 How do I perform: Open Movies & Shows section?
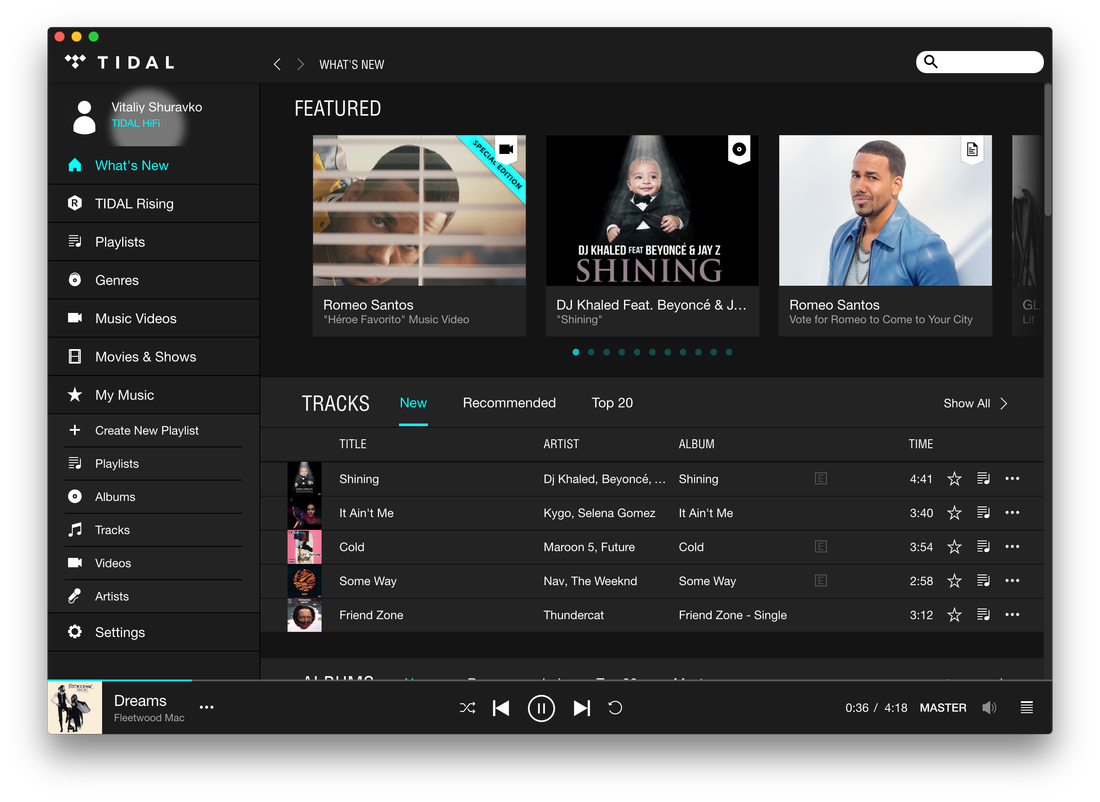tap(154, 356)
